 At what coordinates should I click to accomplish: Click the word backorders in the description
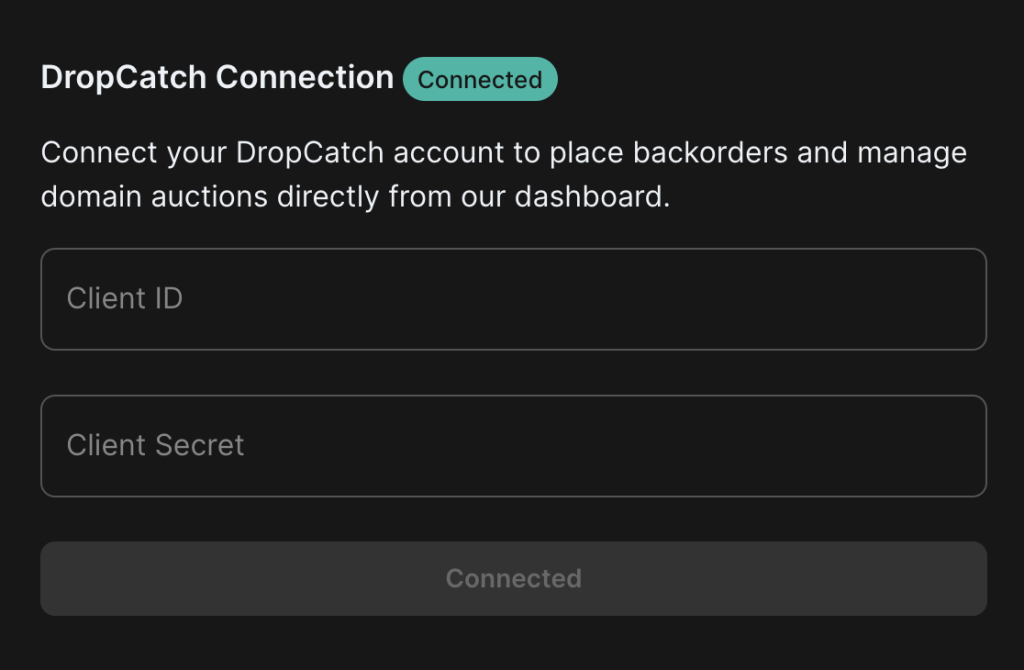pos(710,153)
